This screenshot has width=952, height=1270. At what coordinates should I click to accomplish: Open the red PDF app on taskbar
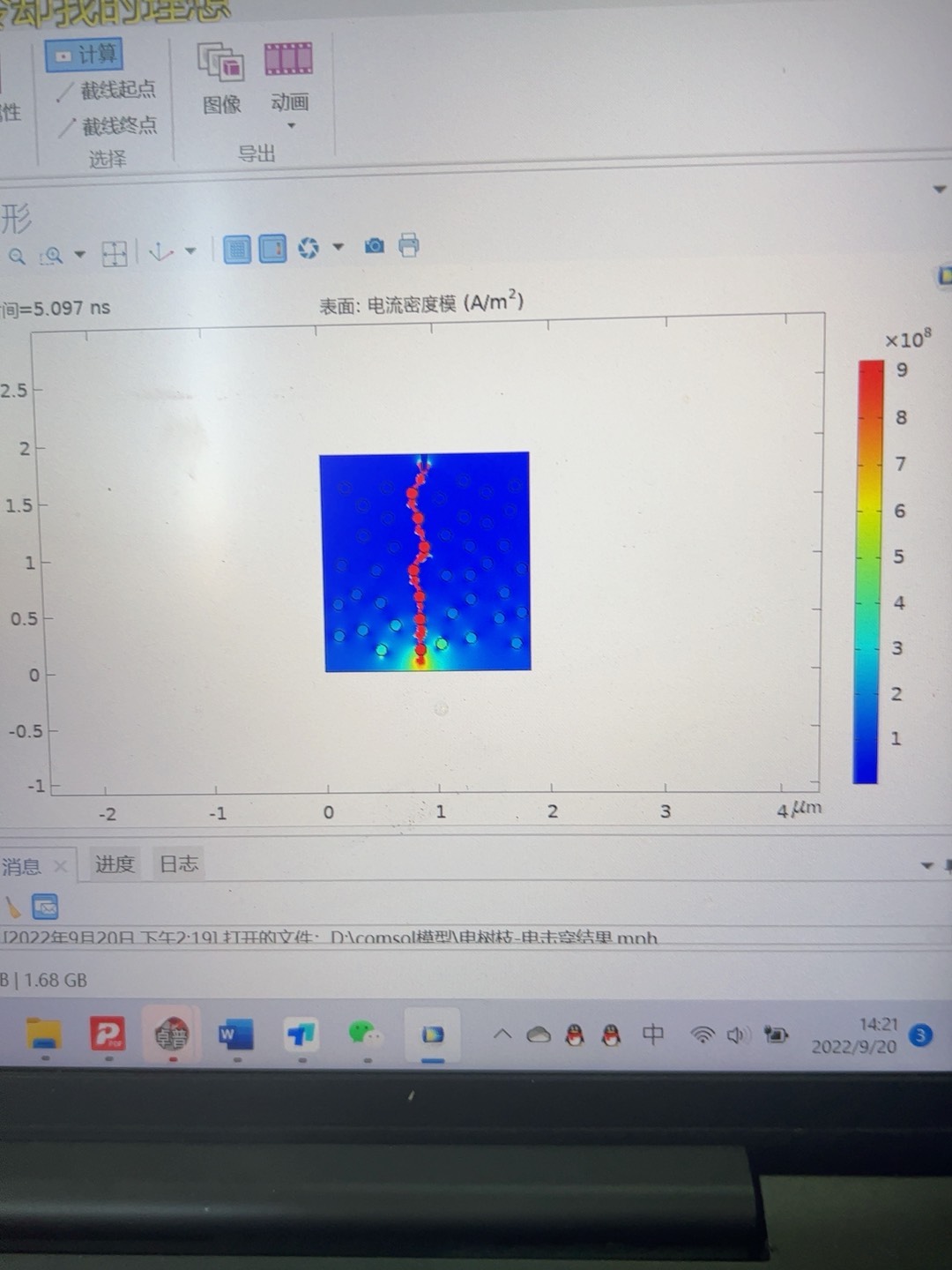click(108, 1034)
